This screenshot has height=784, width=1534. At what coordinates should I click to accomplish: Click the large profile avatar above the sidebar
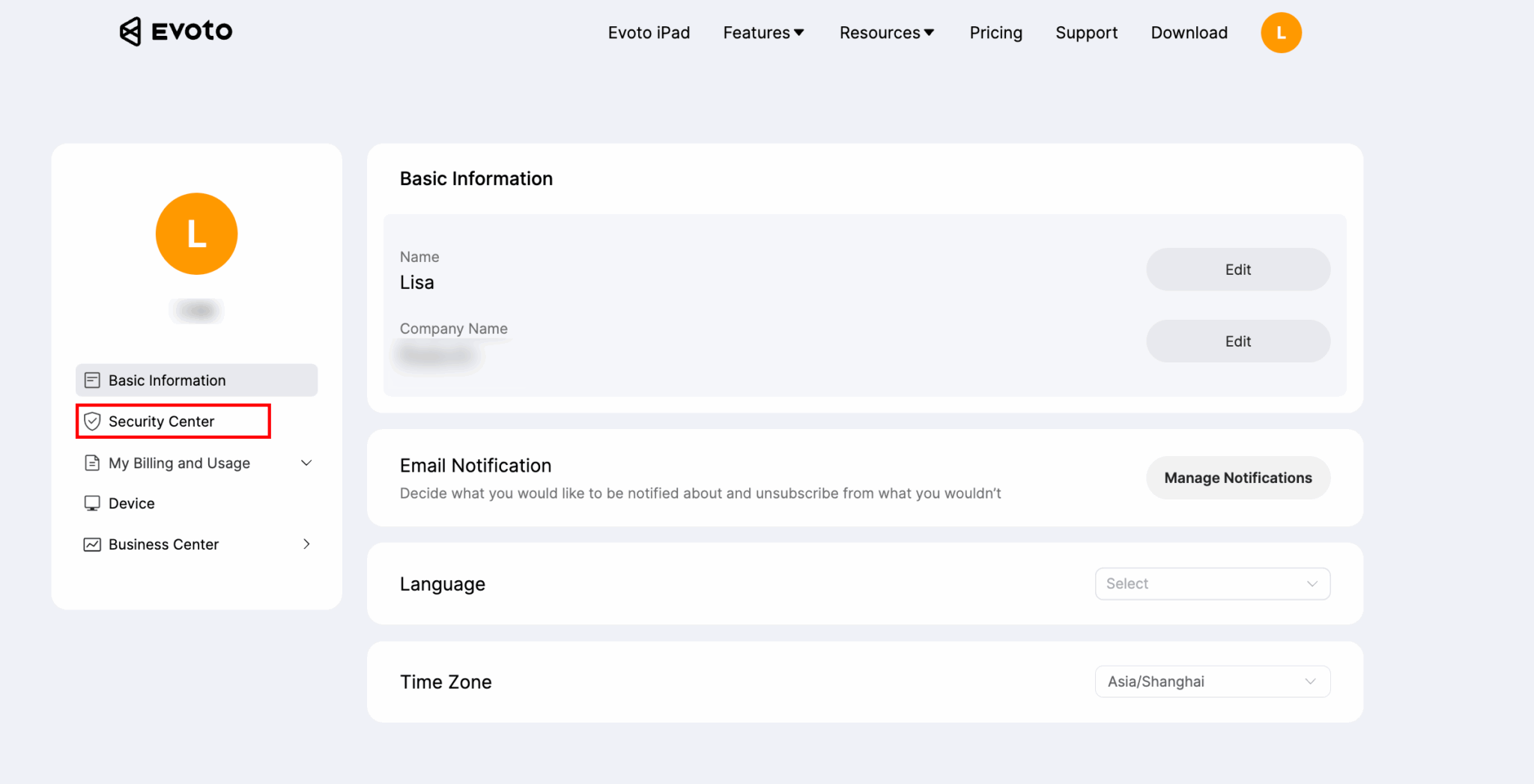click(x=195, y=233)
